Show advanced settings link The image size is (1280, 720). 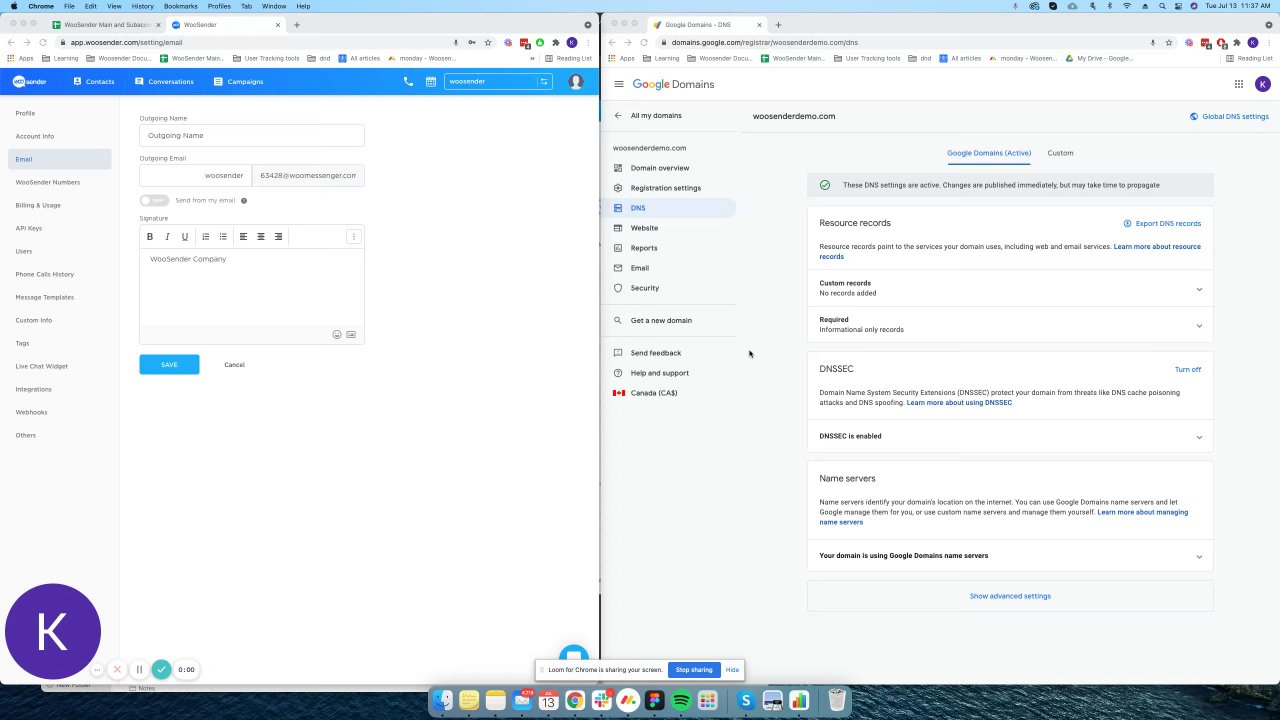pyautogui.click(x=1010, y=596)
